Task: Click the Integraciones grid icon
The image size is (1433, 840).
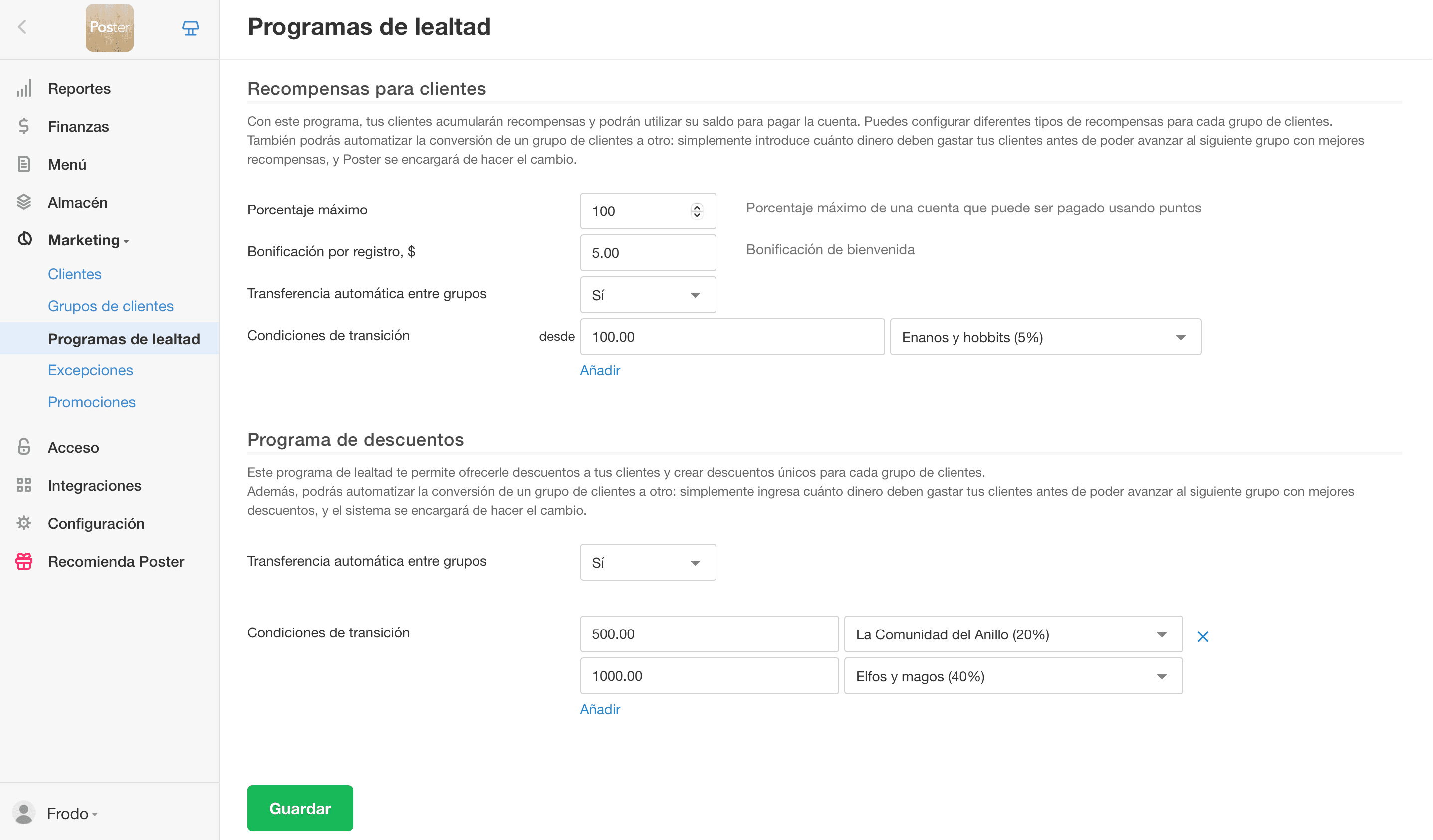Action: pos(24,485)
